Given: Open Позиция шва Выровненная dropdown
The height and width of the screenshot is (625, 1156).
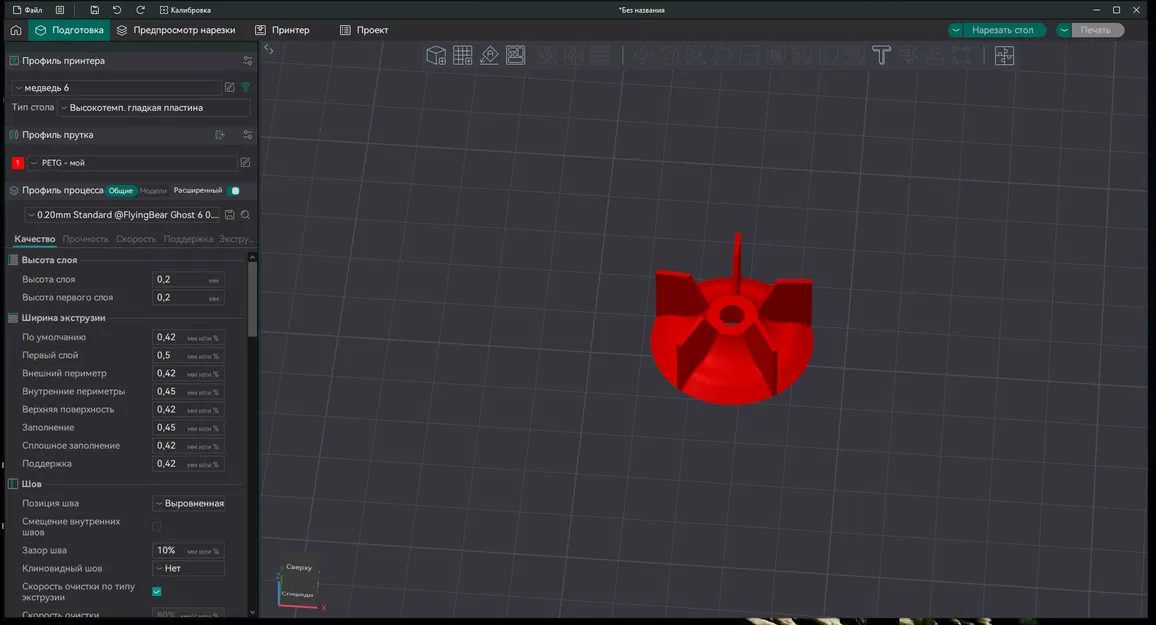Looking at the screenshot, I should [189, 503].
